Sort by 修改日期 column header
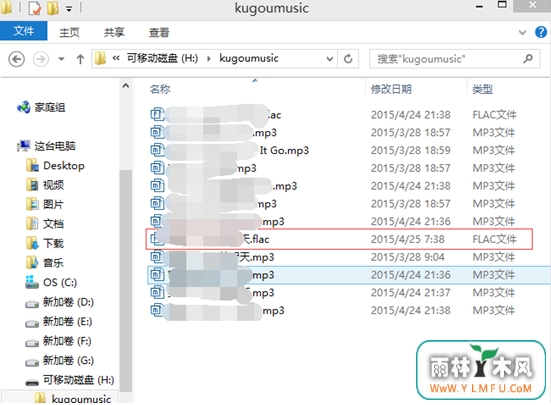 click(391, 89)
